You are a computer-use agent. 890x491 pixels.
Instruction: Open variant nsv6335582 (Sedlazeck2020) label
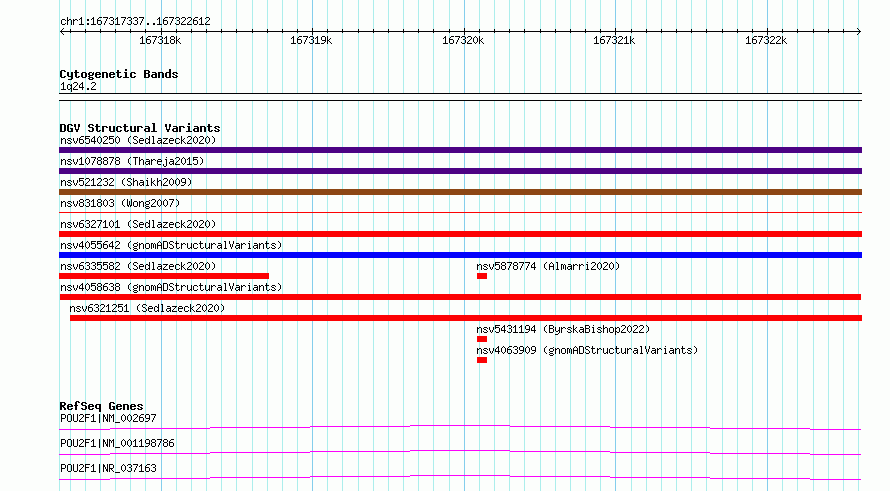[138, 266]
